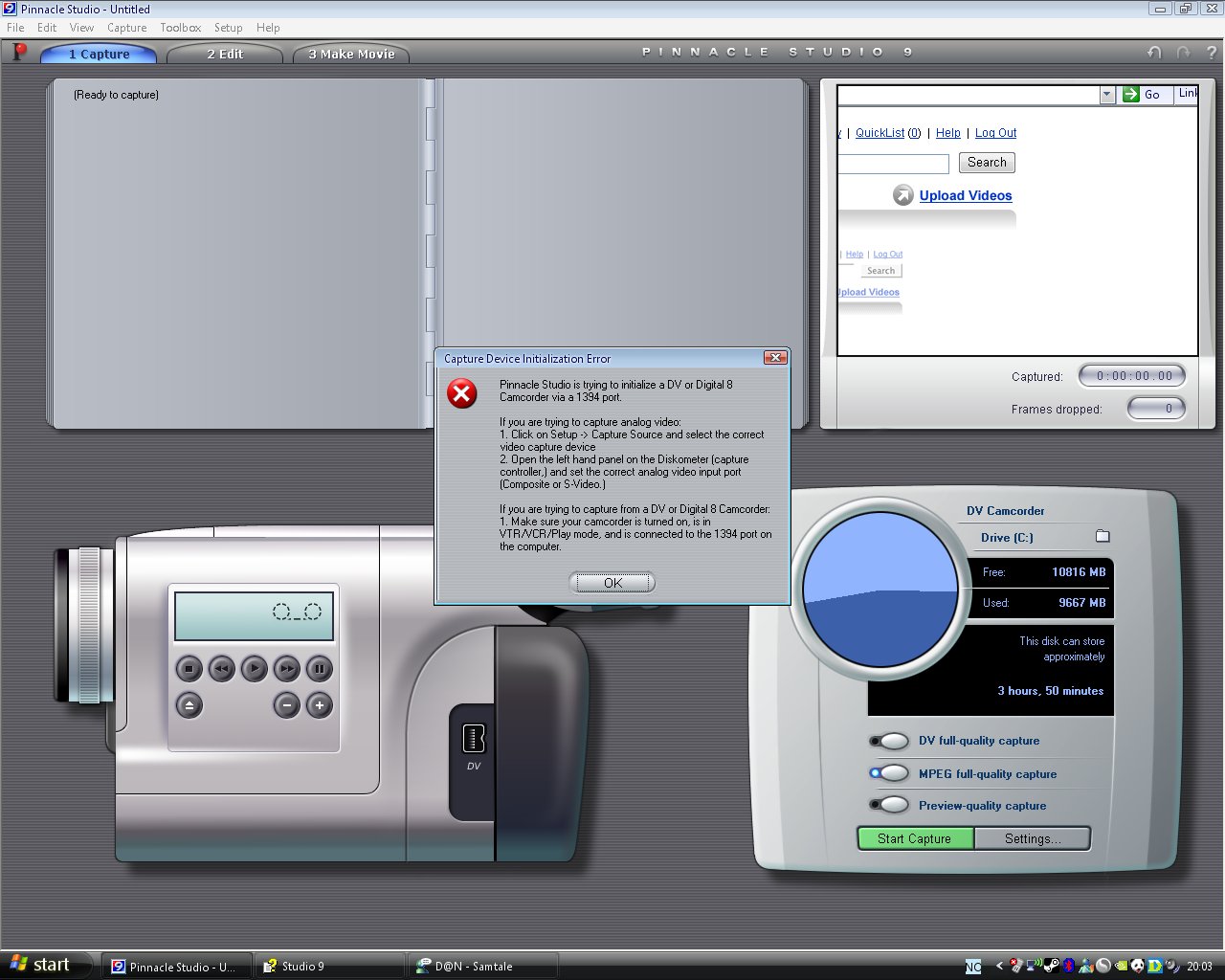Click the undo arrow icon
The image size is (1225, 980).
(x=1154, y=53)
